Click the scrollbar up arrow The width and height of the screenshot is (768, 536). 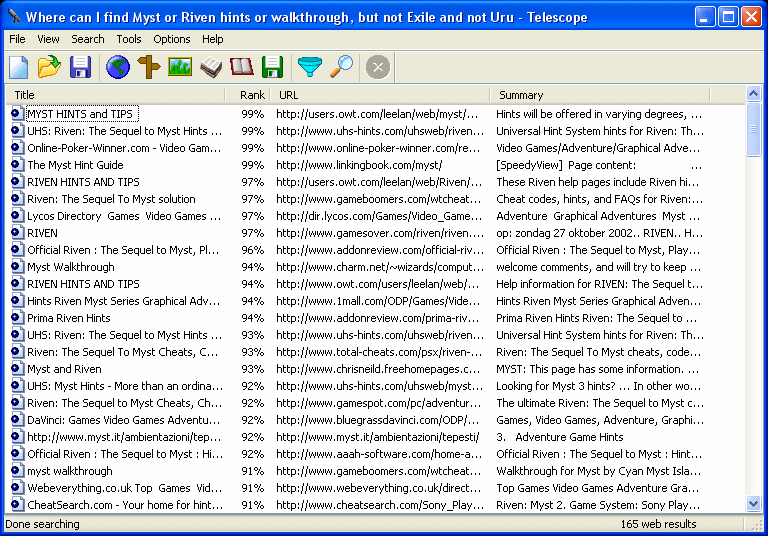[x=753, y=93]
